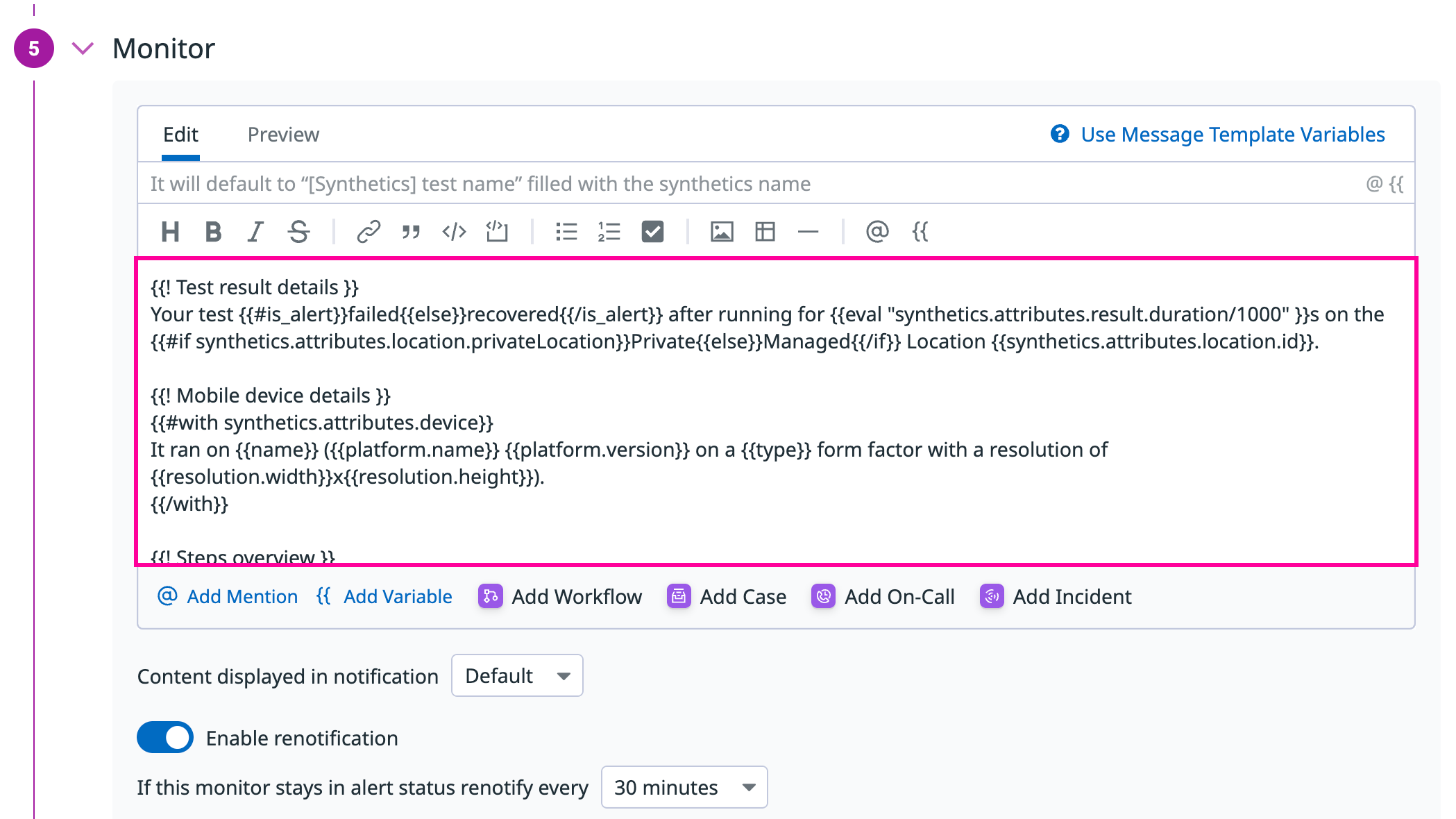
Task: Open the Content displayed in notification dropdown
Action: point(517,675)
